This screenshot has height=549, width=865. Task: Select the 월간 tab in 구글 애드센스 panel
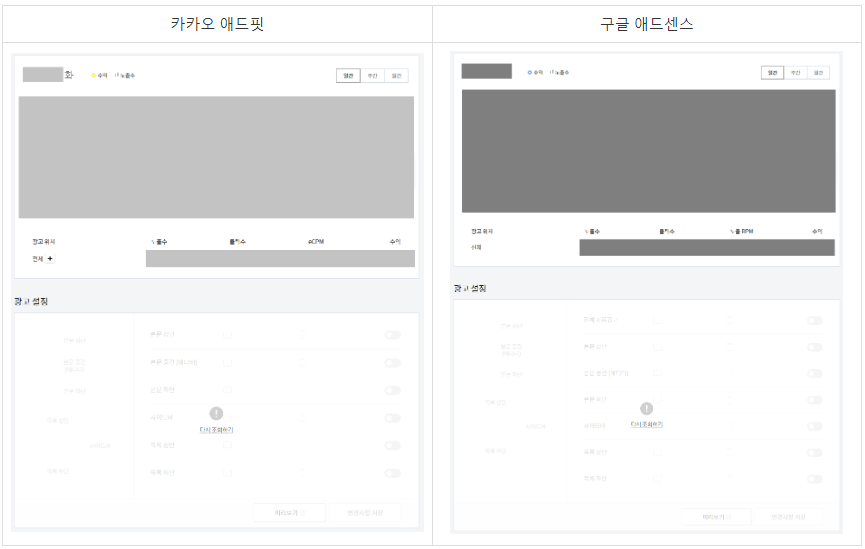pos(818,73)
